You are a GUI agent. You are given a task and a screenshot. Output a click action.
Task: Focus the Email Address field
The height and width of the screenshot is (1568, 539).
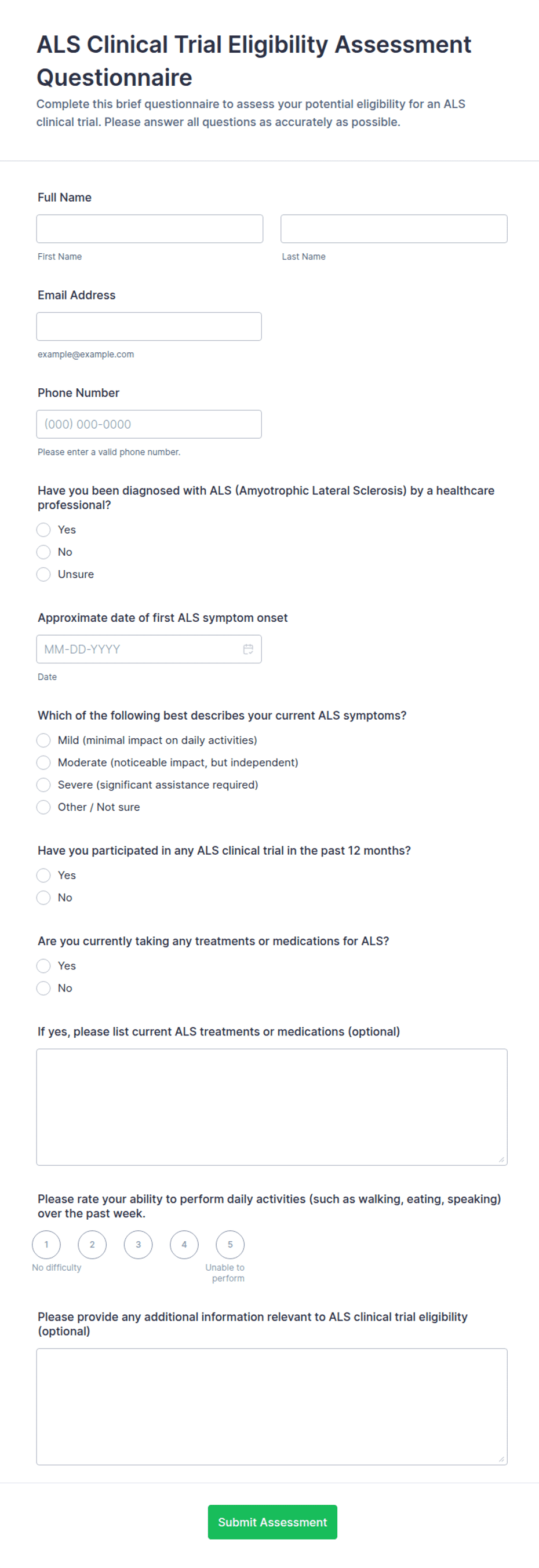click(149, 327)
